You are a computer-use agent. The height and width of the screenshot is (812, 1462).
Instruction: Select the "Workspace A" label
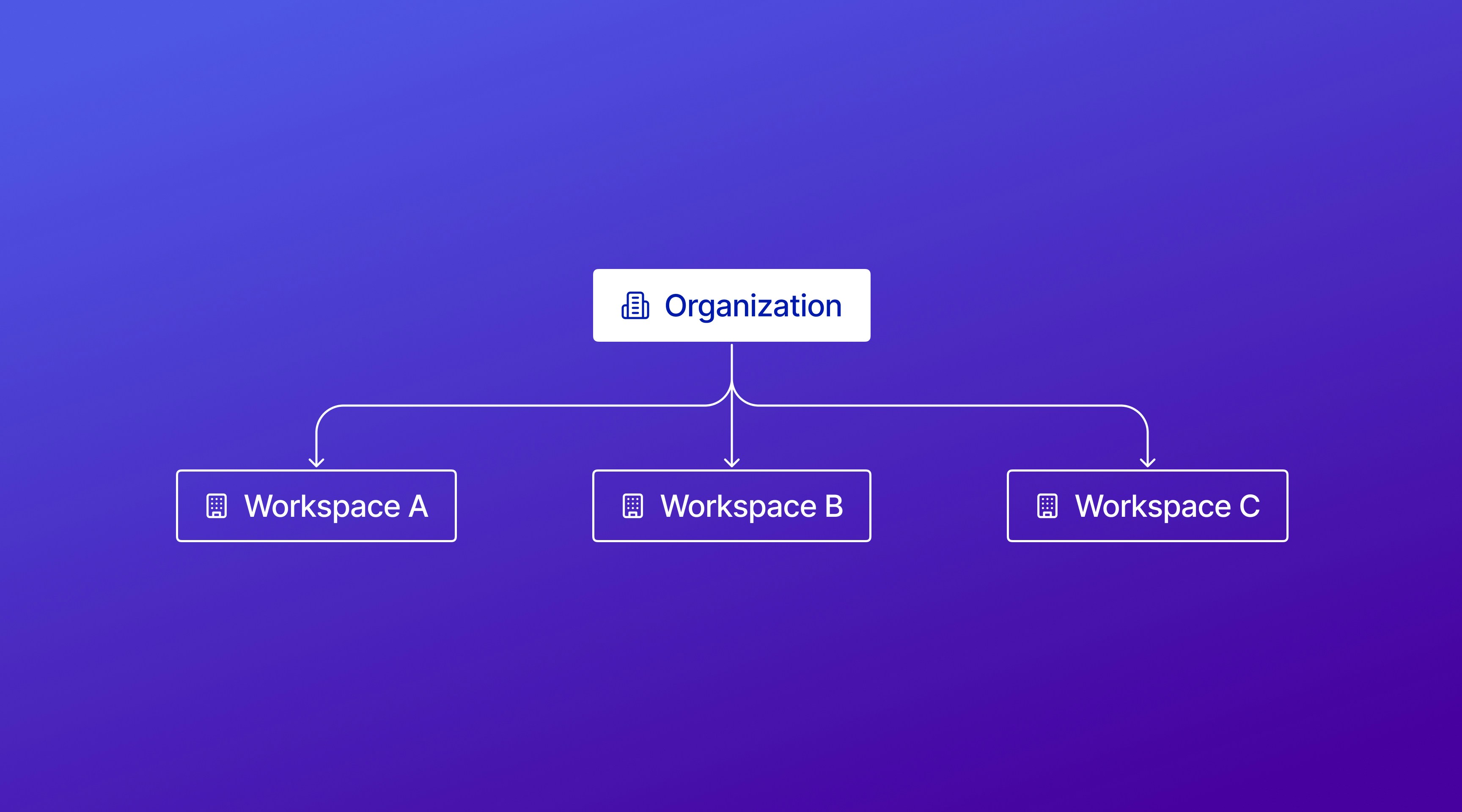click(x=336, y=506)
